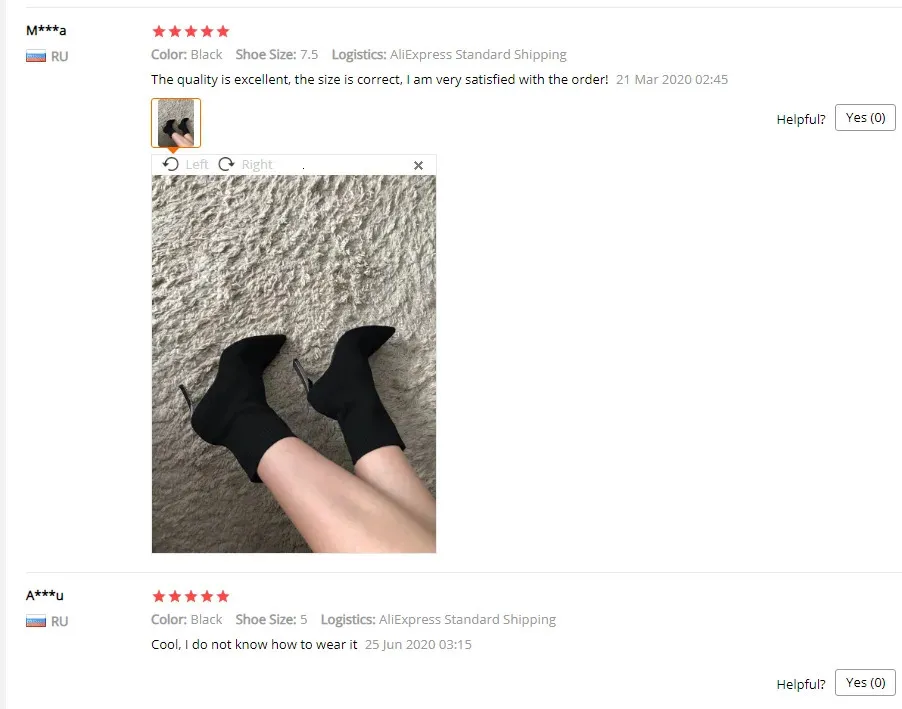Viewport: 902px width, 709px height.
Task: Select the black boots review thumbnail
Action: pyautogui.click(x=176, y=123)
